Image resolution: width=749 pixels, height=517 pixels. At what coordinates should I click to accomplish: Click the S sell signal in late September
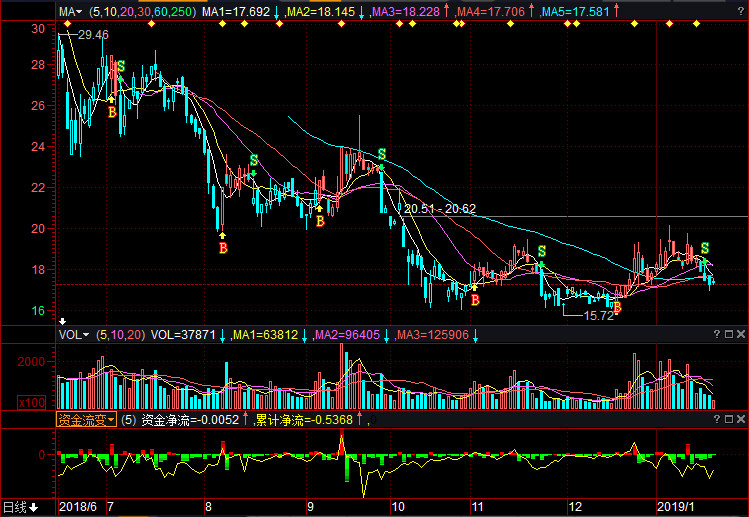click(381, 154)
